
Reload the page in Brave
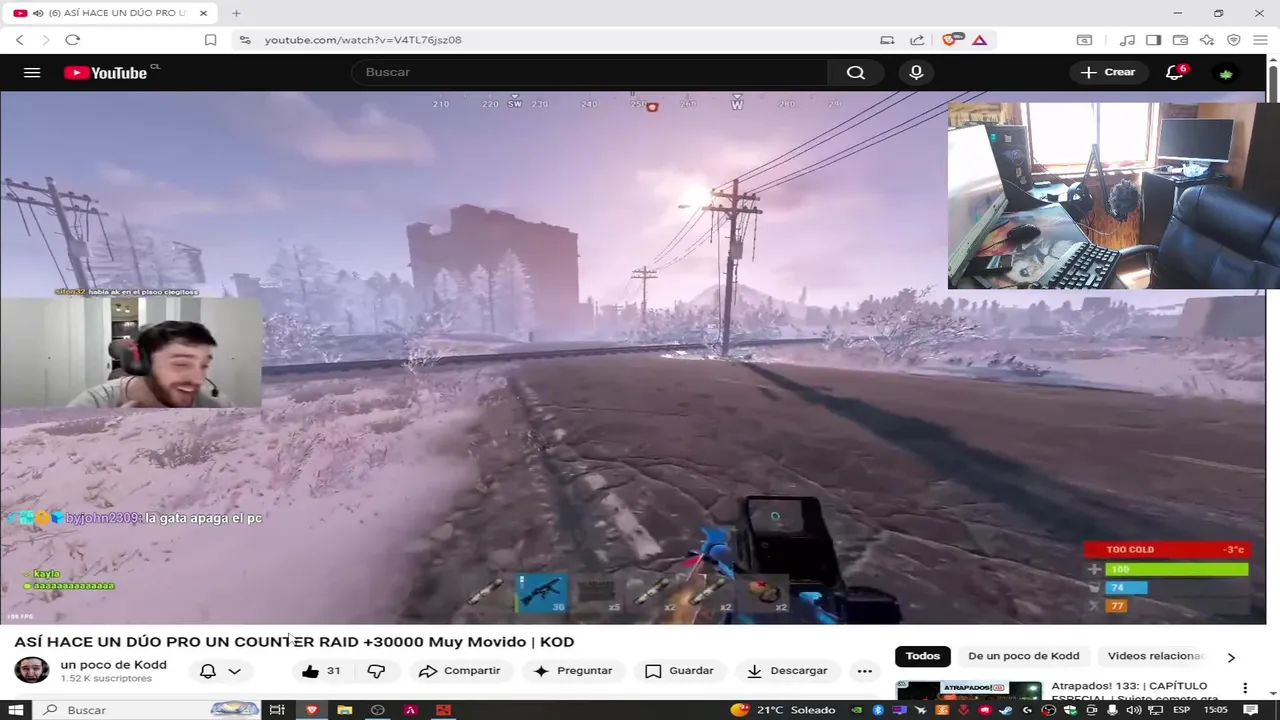coord(72,40)
